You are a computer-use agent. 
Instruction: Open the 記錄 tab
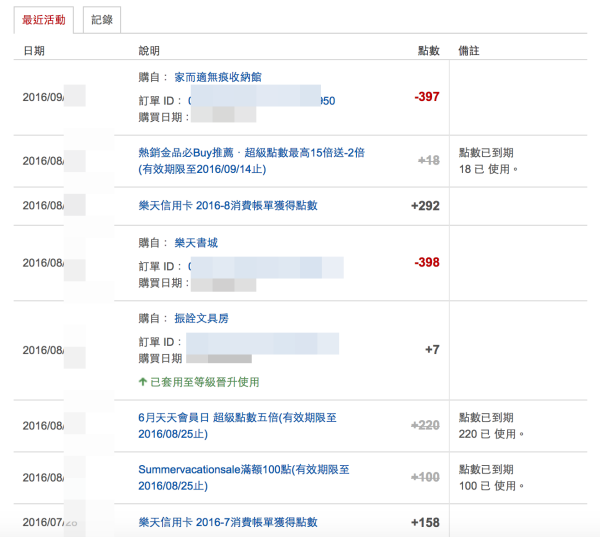102,19
